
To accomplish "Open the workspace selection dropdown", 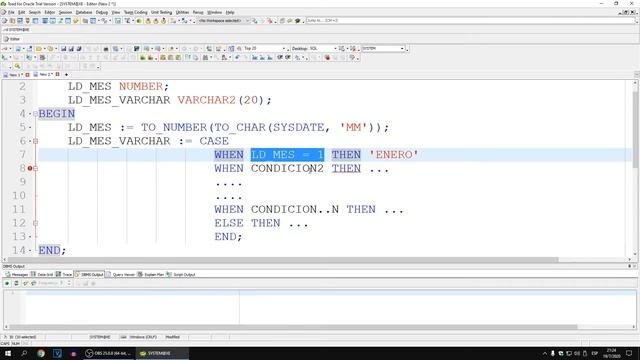I will pyautogui.click(x=247, y=20).
